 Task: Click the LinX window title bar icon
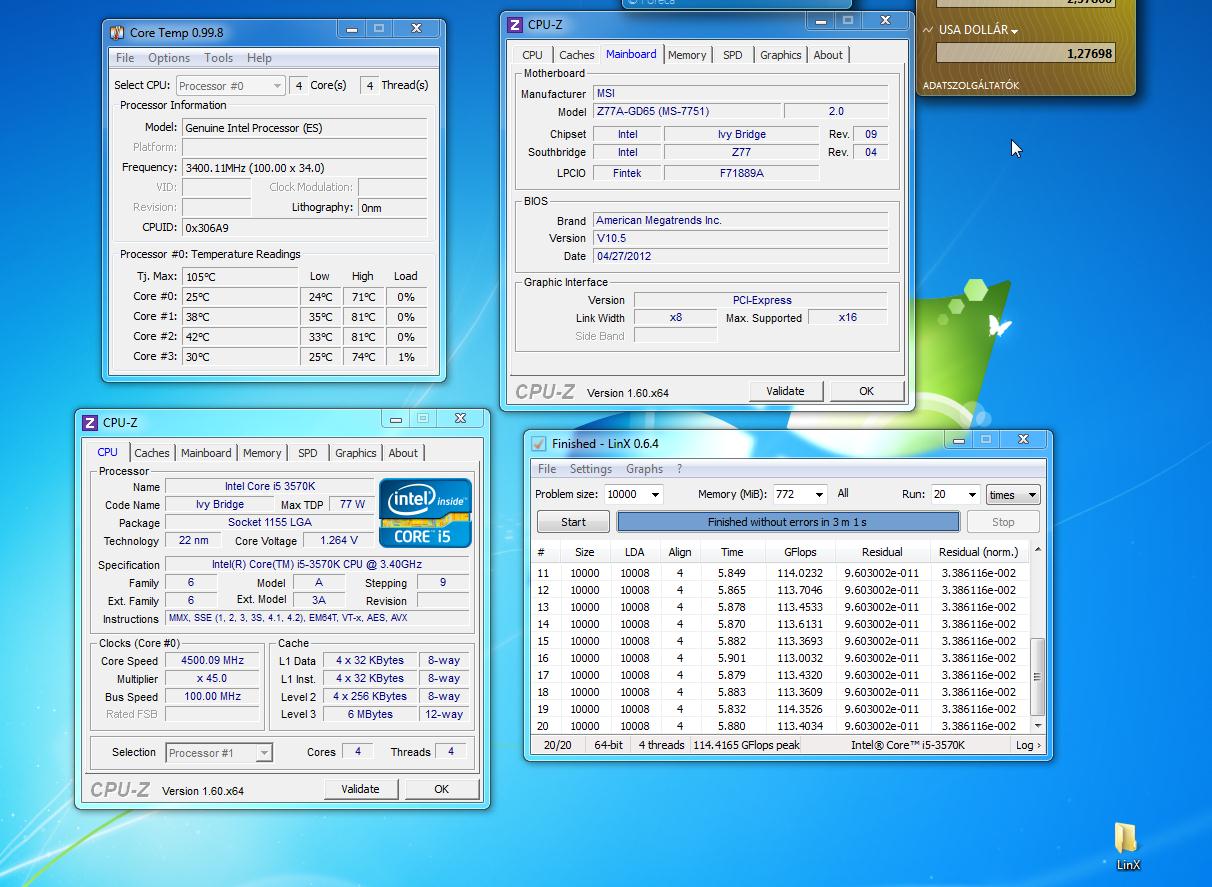pyautogui.click(x=539, y=443)
